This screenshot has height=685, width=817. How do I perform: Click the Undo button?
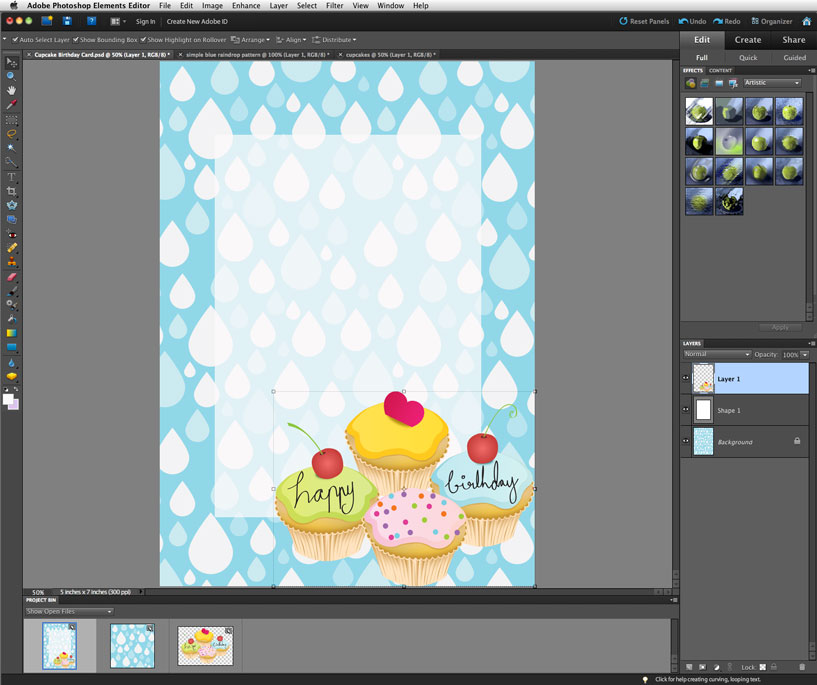692,21
